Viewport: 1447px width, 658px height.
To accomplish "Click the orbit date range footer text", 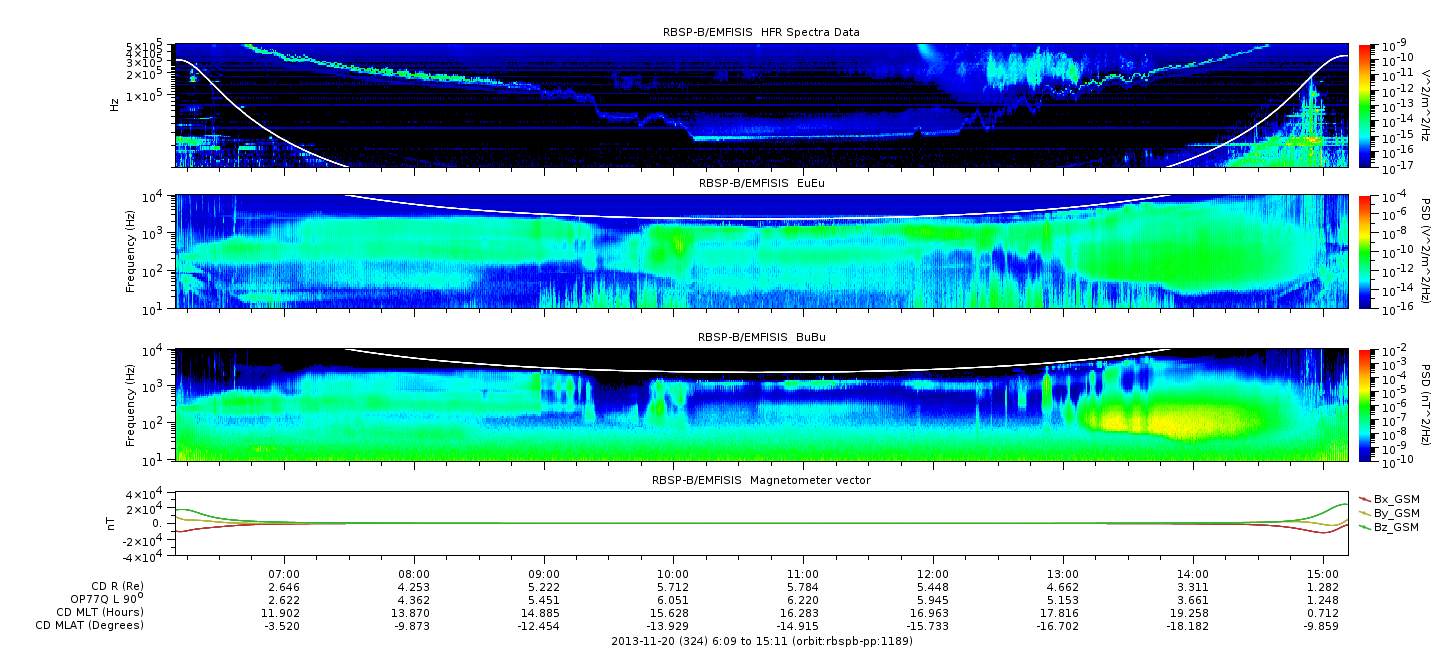I will tap(761, 641).
